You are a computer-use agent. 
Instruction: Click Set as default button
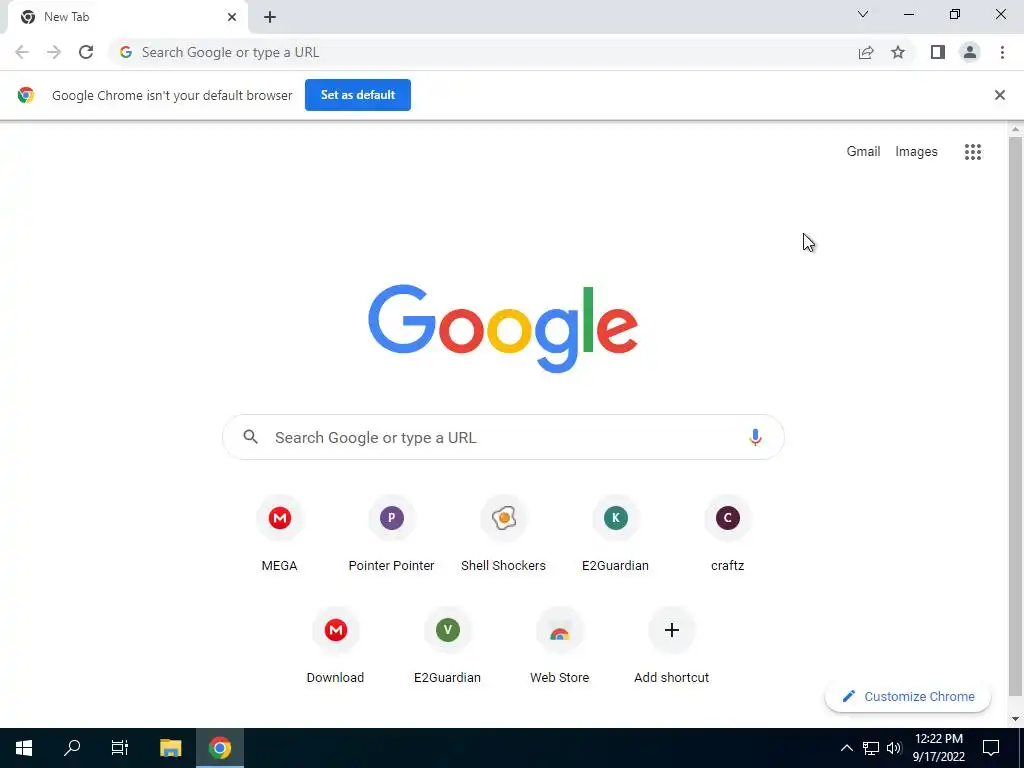(x=358, y=95)
